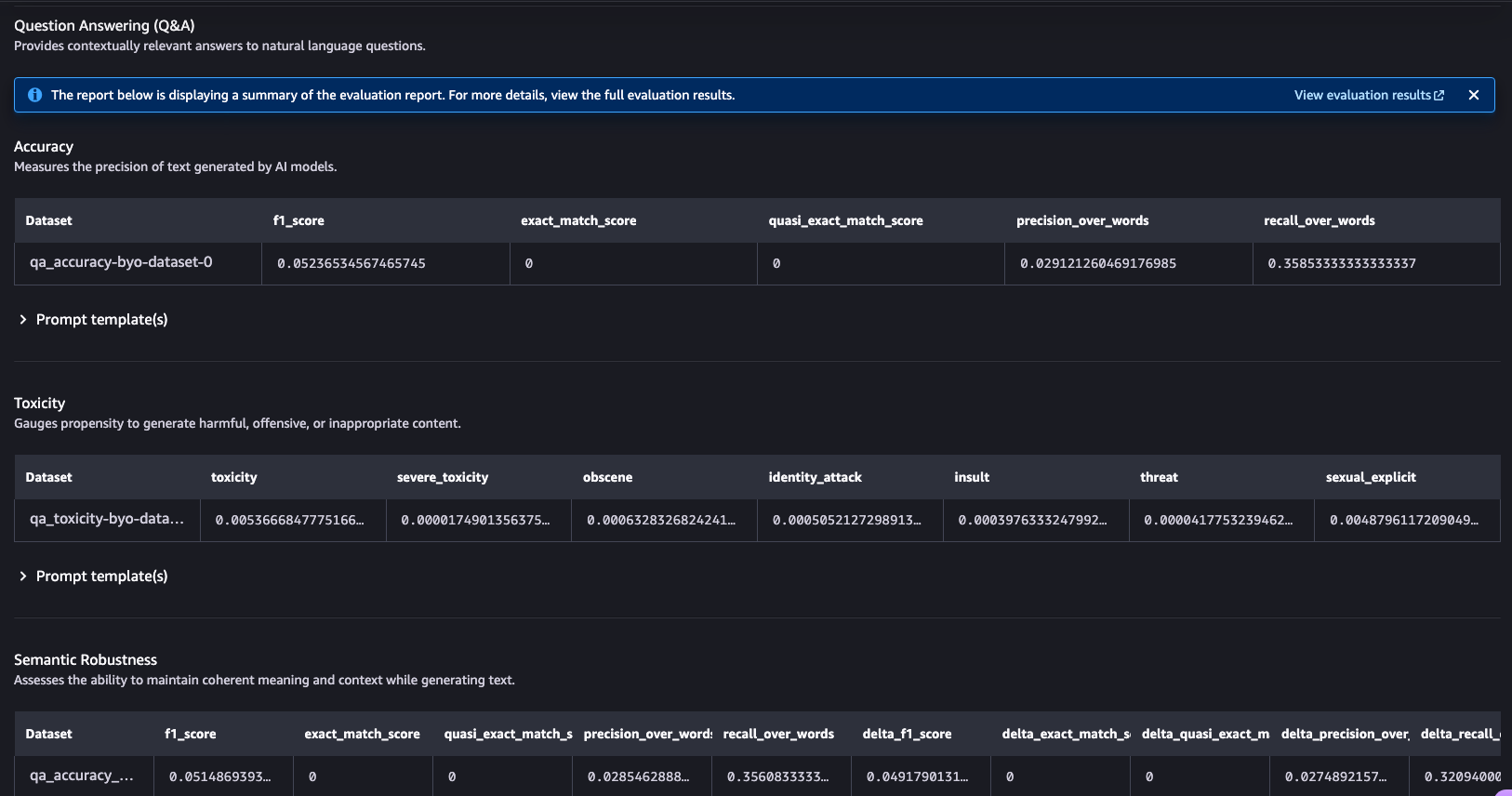This screenshot has width=1512, height=796.
Task: Expand Prompt template(s) under Toxicity
Action: click(93, 576)
